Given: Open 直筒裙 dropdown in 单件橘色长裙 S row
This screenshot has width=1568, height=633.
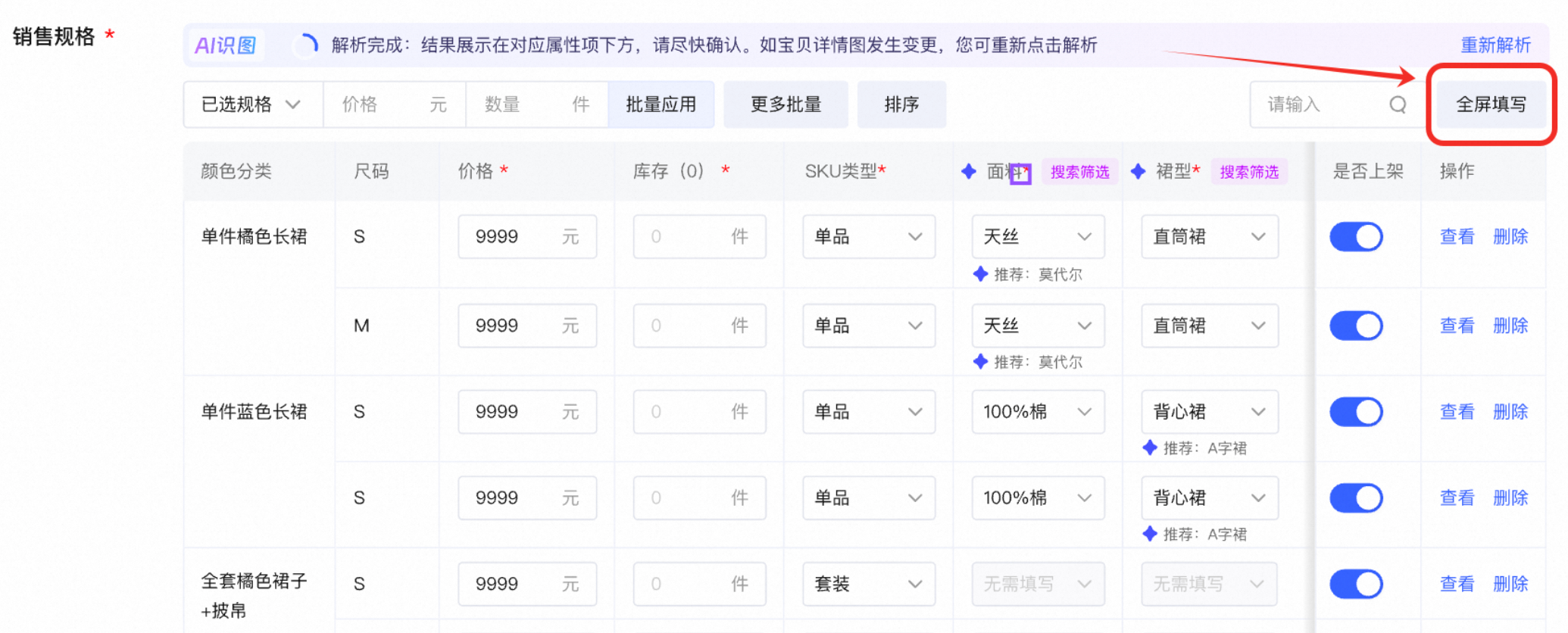Looking at the screenshot, I should [x=1210, y=237].
